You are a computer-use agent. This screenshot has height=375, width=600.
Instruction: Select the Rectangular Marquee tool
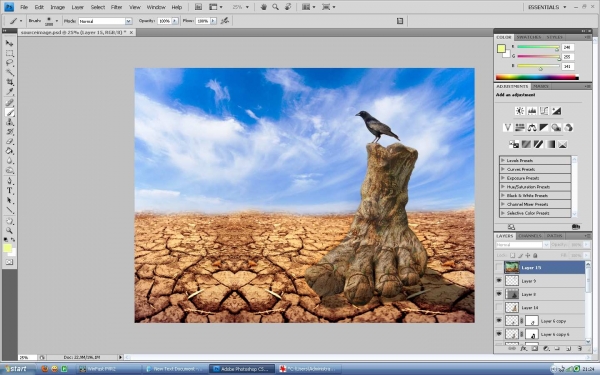tap(9, 53)
